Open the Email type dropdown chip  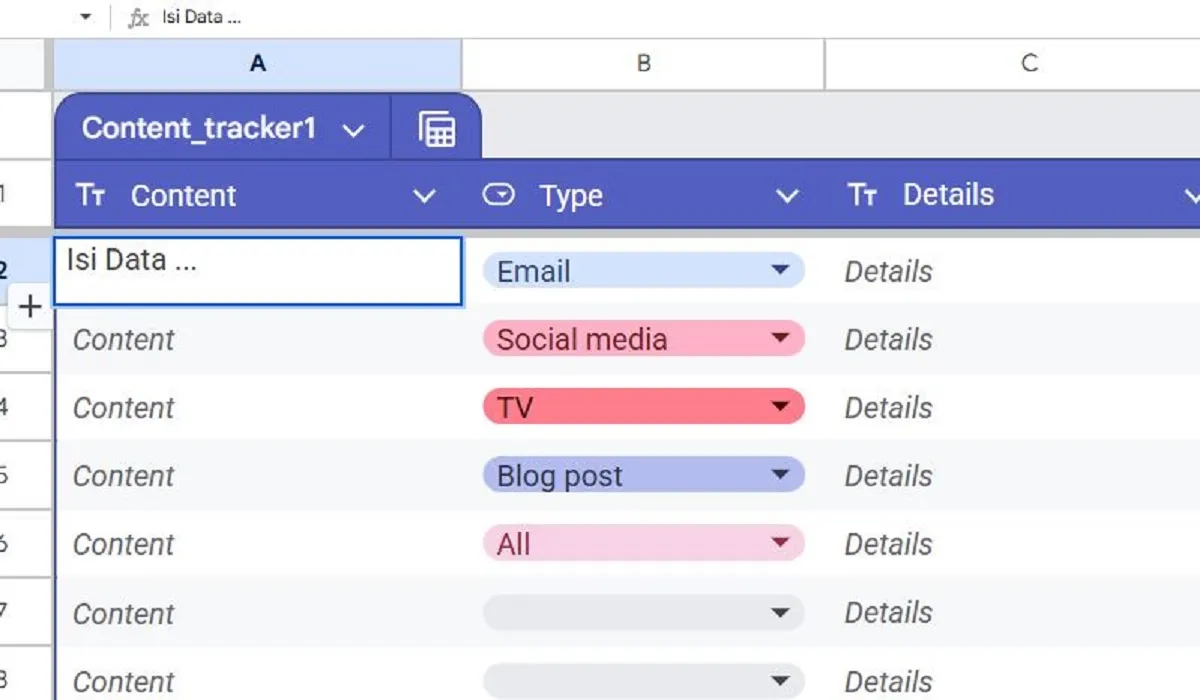click(x=644, y=270)
